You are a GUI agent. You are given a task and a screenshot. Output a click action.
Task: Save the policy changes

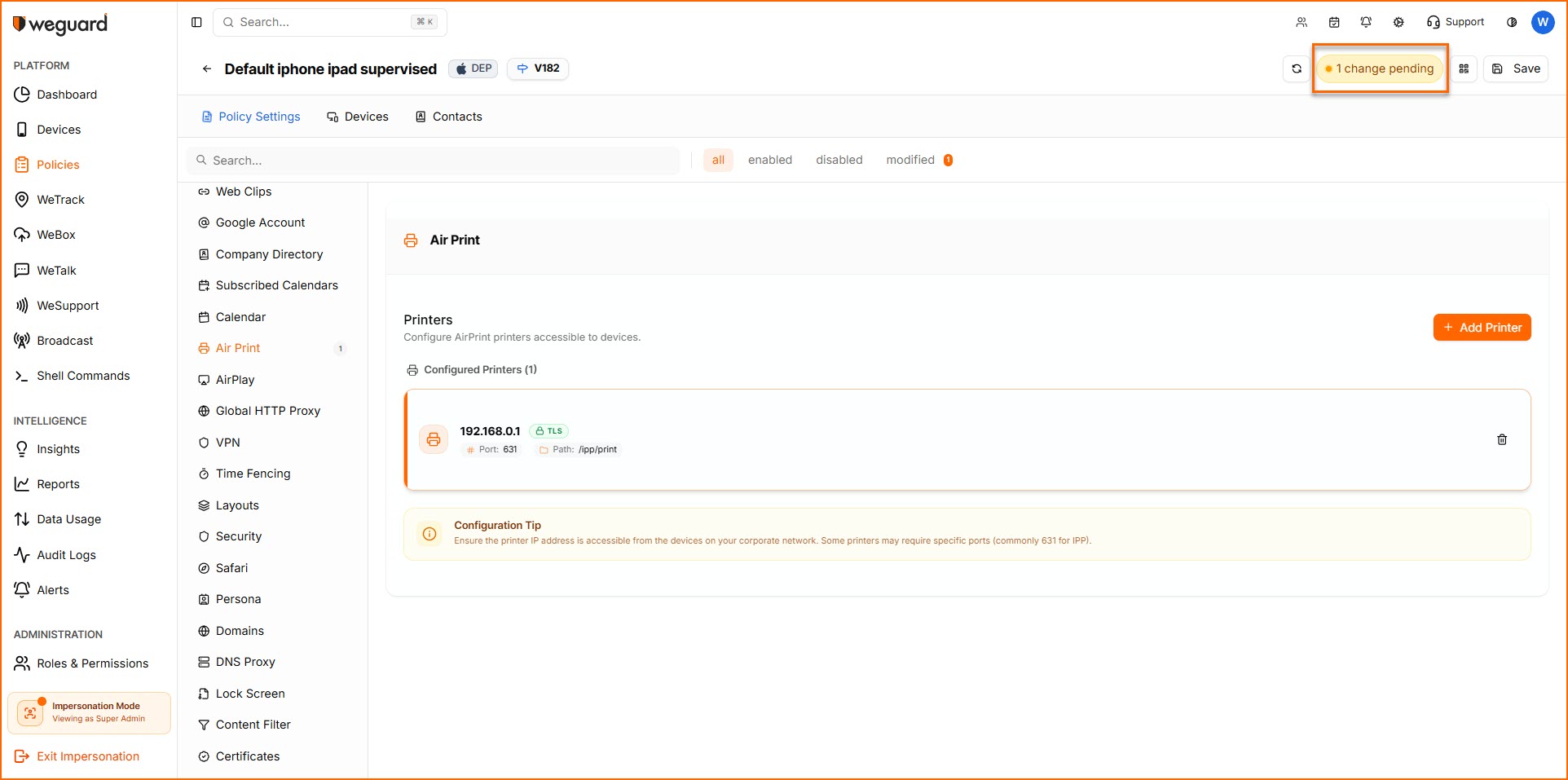tap(1516, 69)
